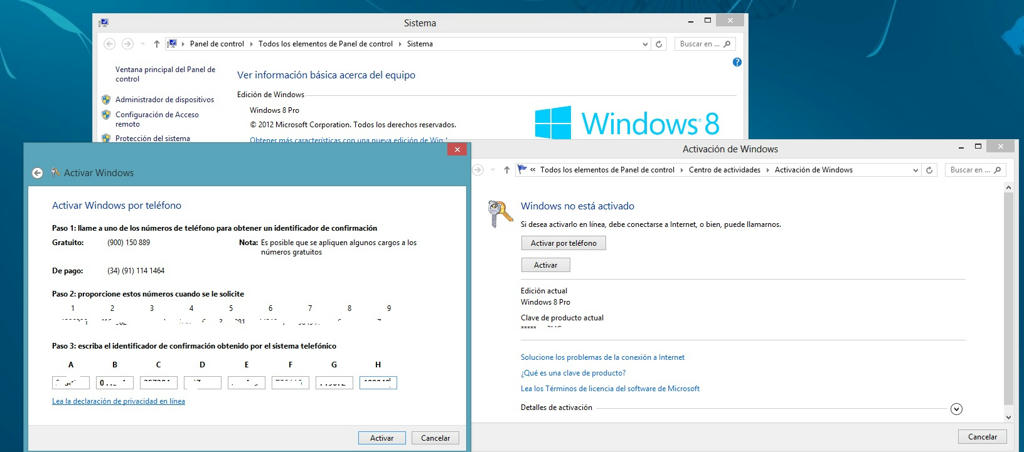Click search box in Sistema window
This screenshot has width=1024, height=452.
click(x=705, y=44)
